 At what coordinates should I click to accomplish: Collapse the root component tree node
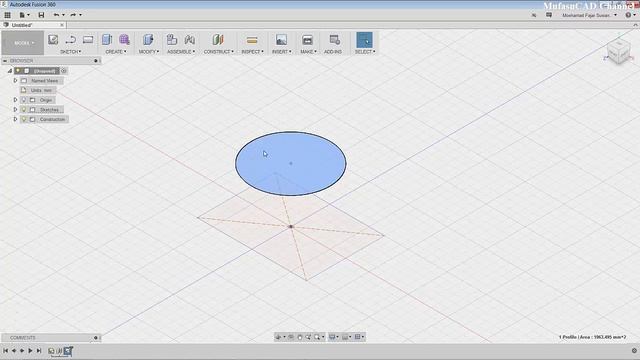tap(10, 71)
